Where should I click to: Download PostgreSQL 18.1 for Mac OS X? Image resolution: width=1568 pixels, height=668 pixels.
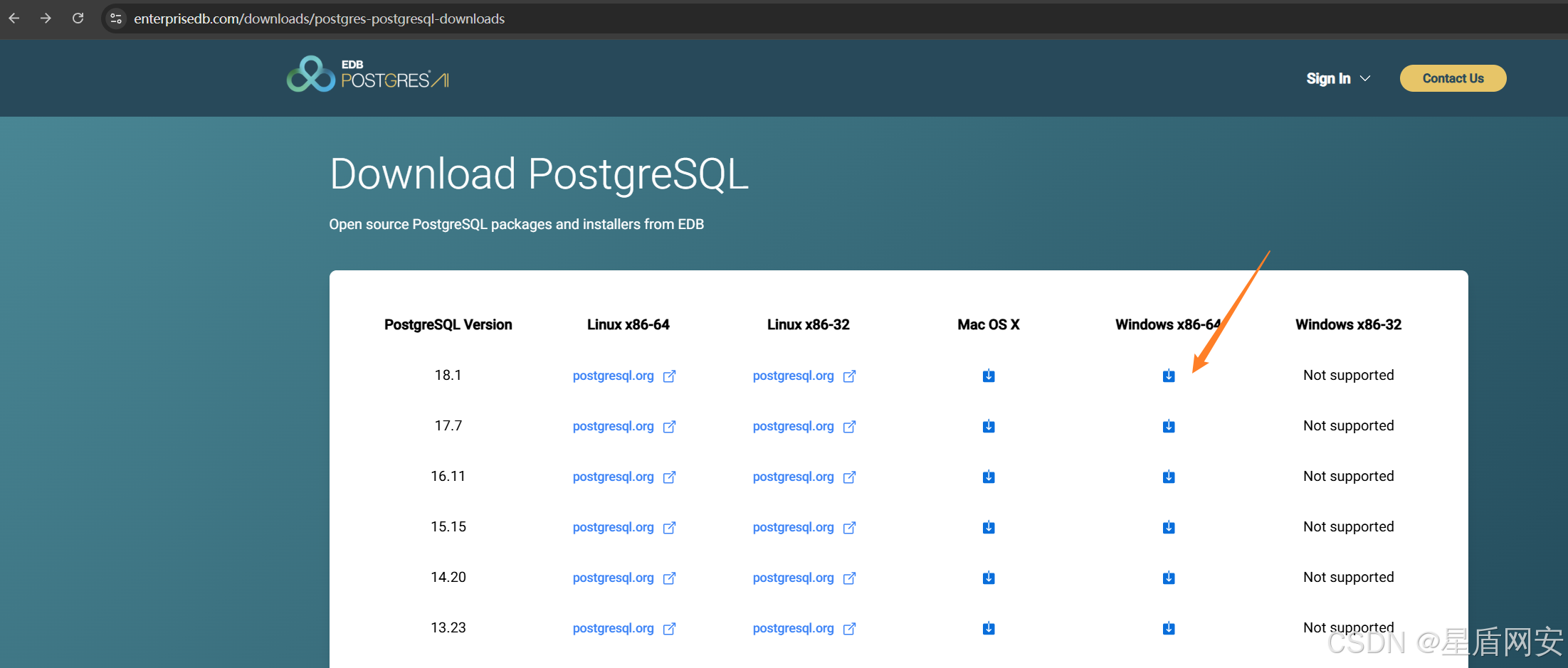tap(989, 376)
